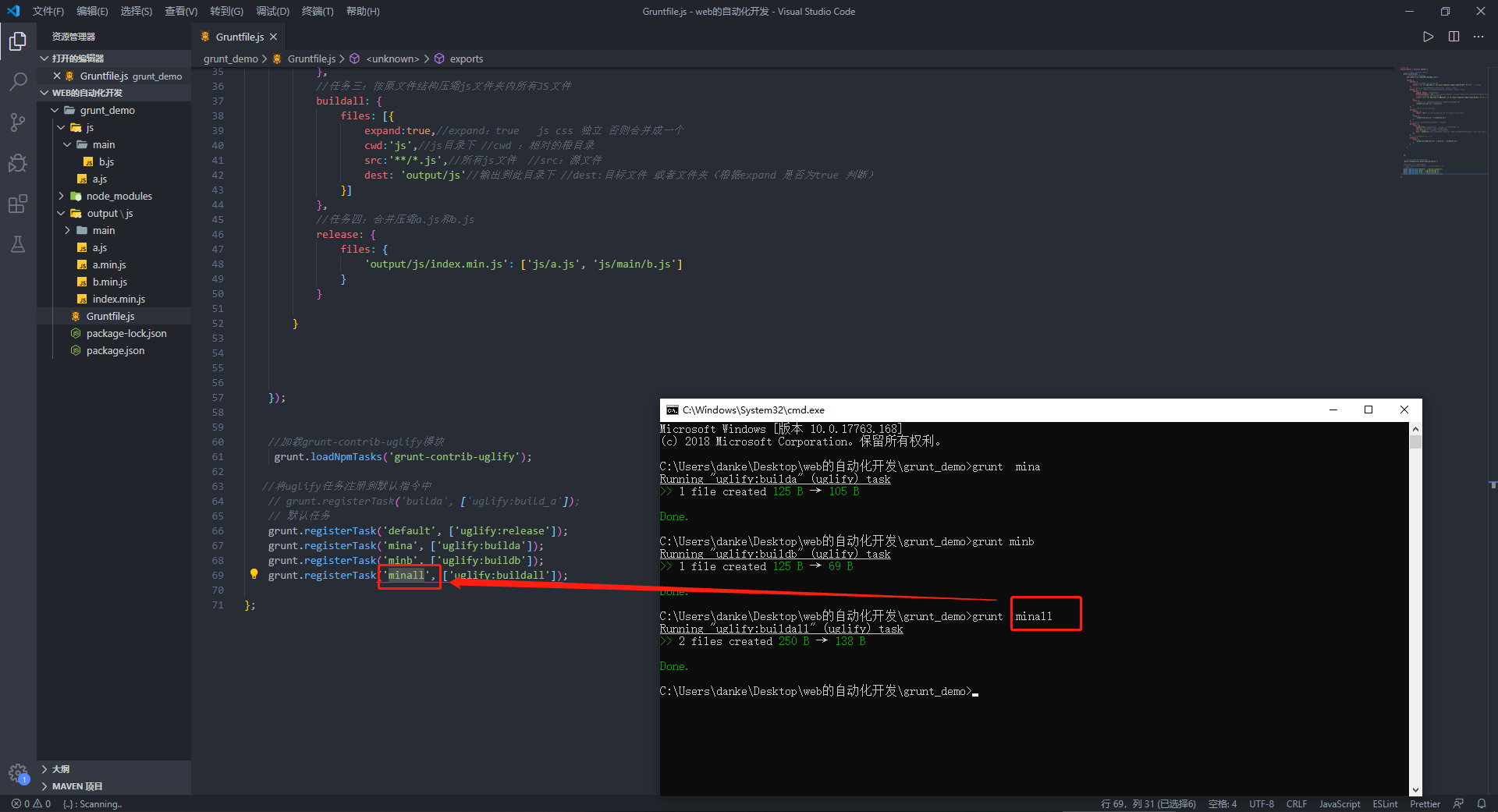Click Prettier status bar item
The image size is (1498, 812).
1425,804
